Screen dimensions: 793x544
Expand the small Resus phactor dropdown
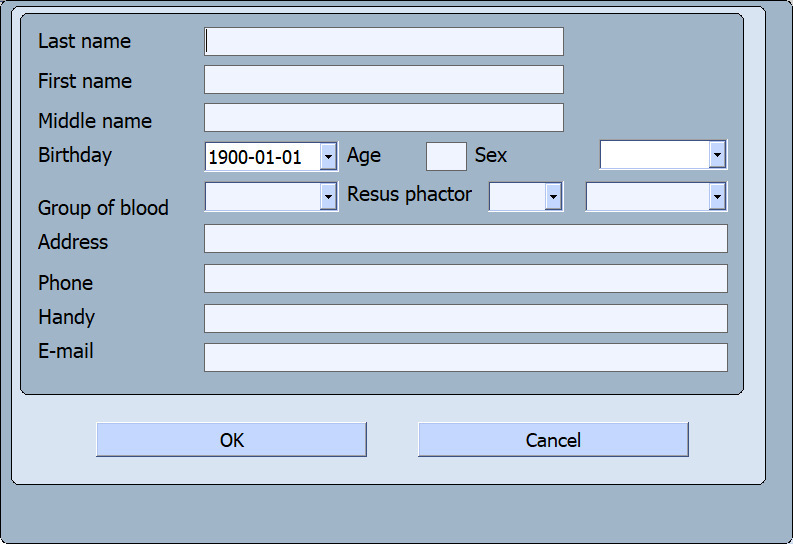553,197
